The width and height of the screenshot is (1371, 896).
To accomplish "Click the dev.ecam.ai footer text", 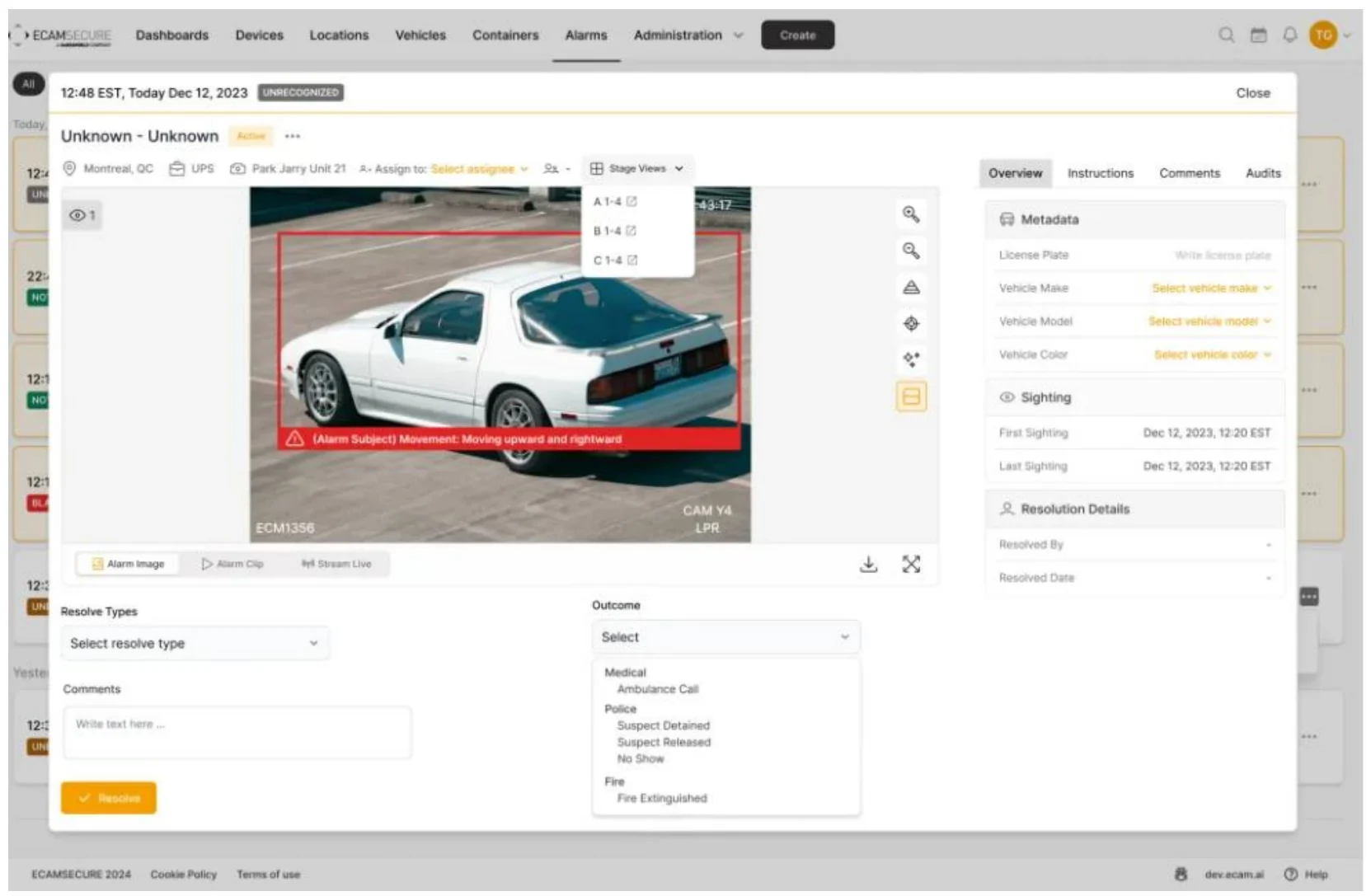I will pos(1233,874).
